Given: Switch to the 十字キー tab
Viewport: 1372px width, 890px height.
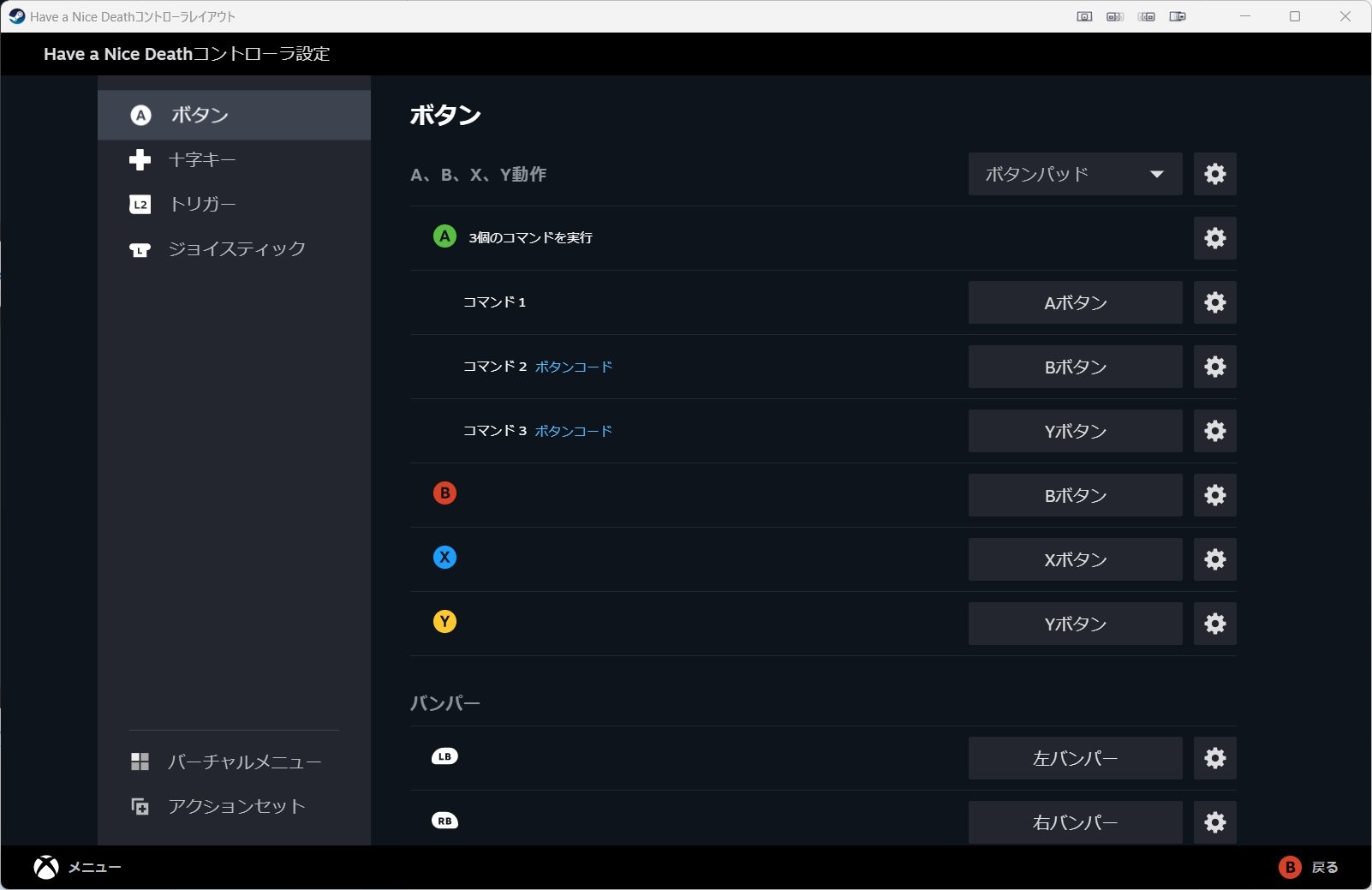Looking at the screenshot, I should (x=234, y=160).
